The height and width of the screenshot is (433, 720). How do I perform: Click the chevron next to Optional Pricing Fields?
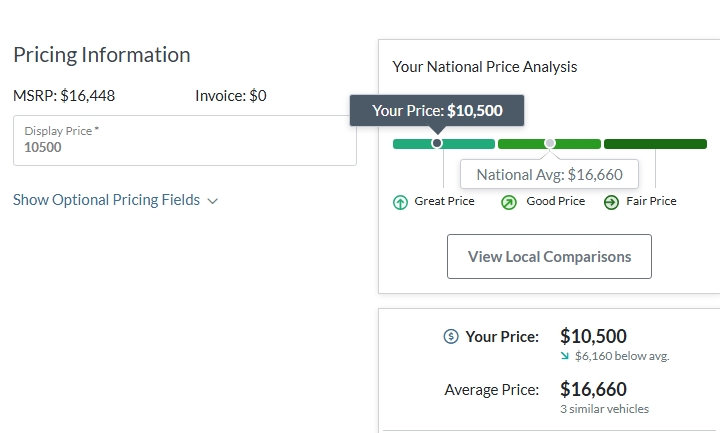pos(213,201)
